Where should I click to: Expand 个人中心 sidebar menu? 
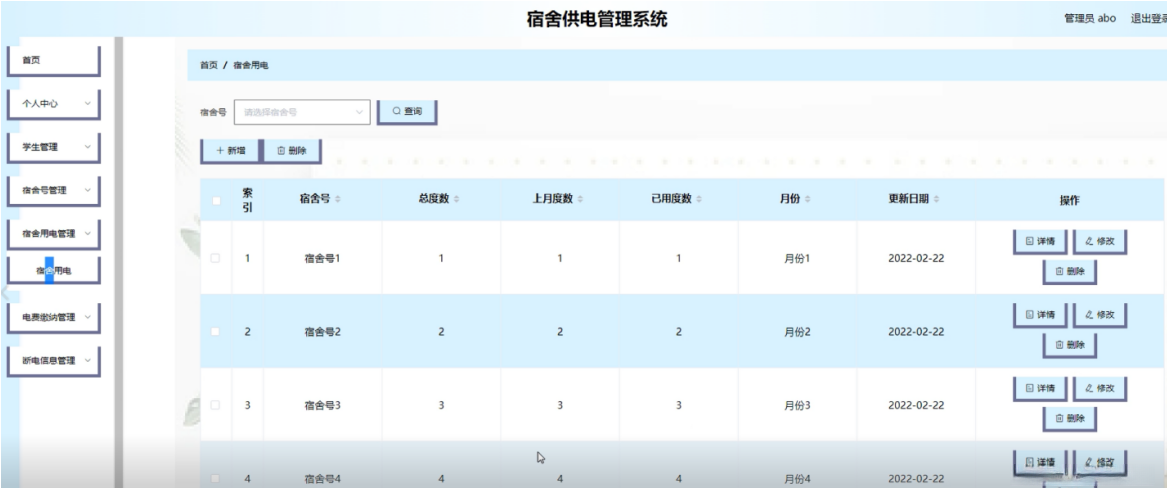tap(54, 104)
